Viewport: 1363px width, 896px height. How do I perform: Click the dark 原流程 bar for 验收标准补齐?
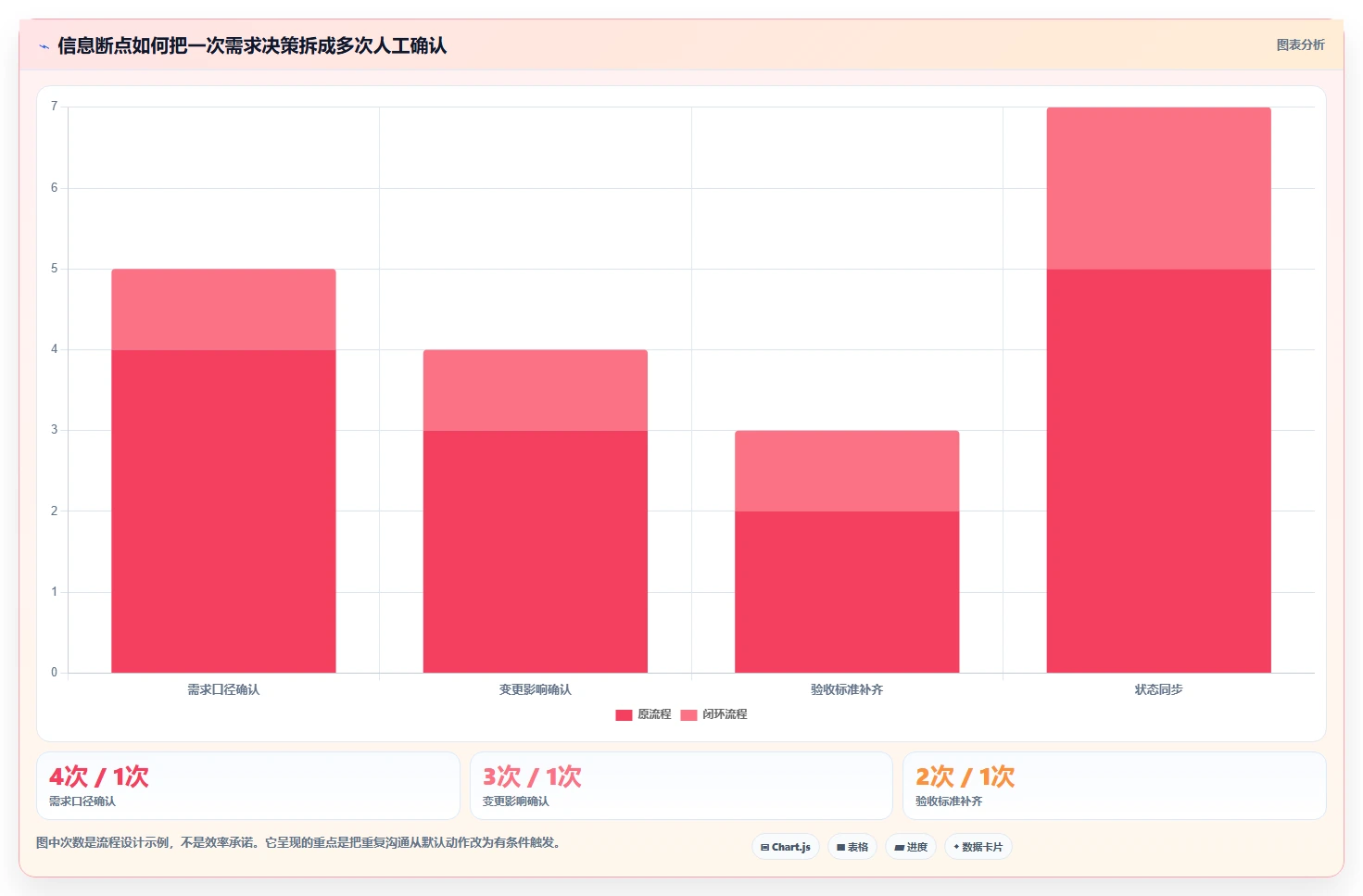click(x=847, y=592)
